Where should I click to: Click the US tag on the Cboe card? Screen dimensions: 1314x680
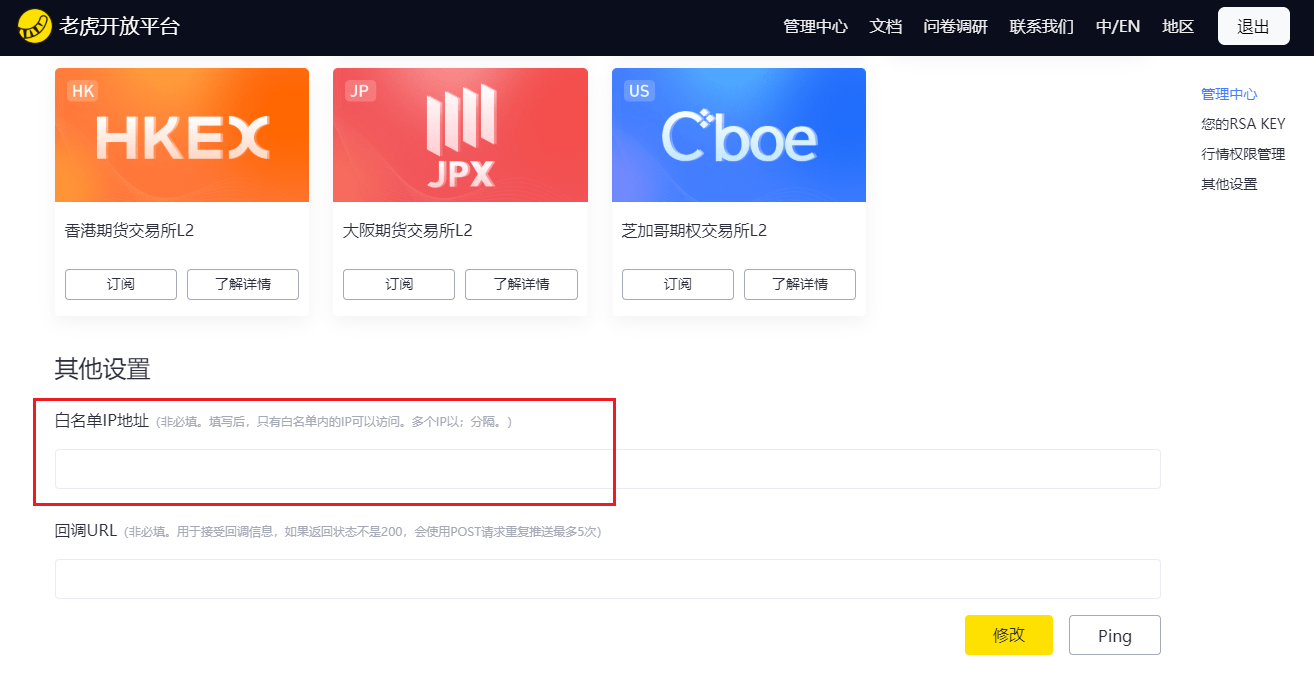pos(639,91)
